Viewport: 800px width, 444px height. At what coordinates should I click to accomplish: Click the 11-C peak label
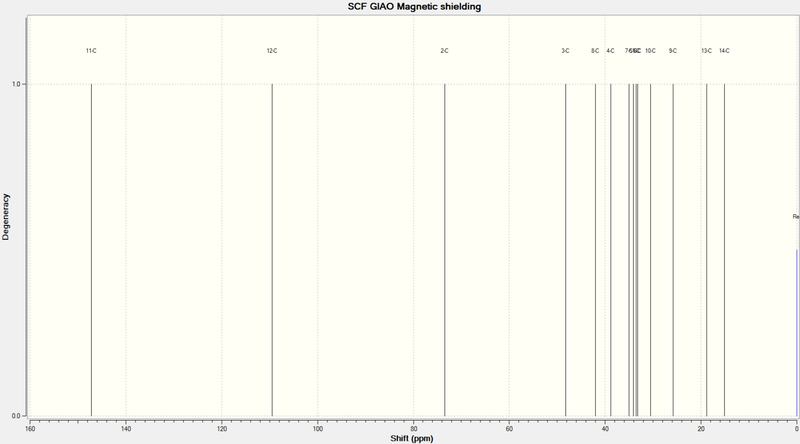point(91,51)
